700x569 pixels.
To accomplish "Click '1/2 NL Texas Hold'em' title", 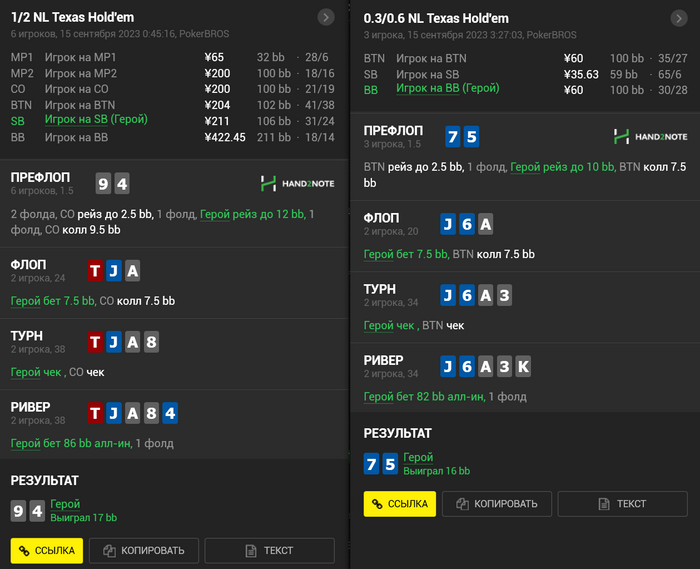I will (72, 17).
